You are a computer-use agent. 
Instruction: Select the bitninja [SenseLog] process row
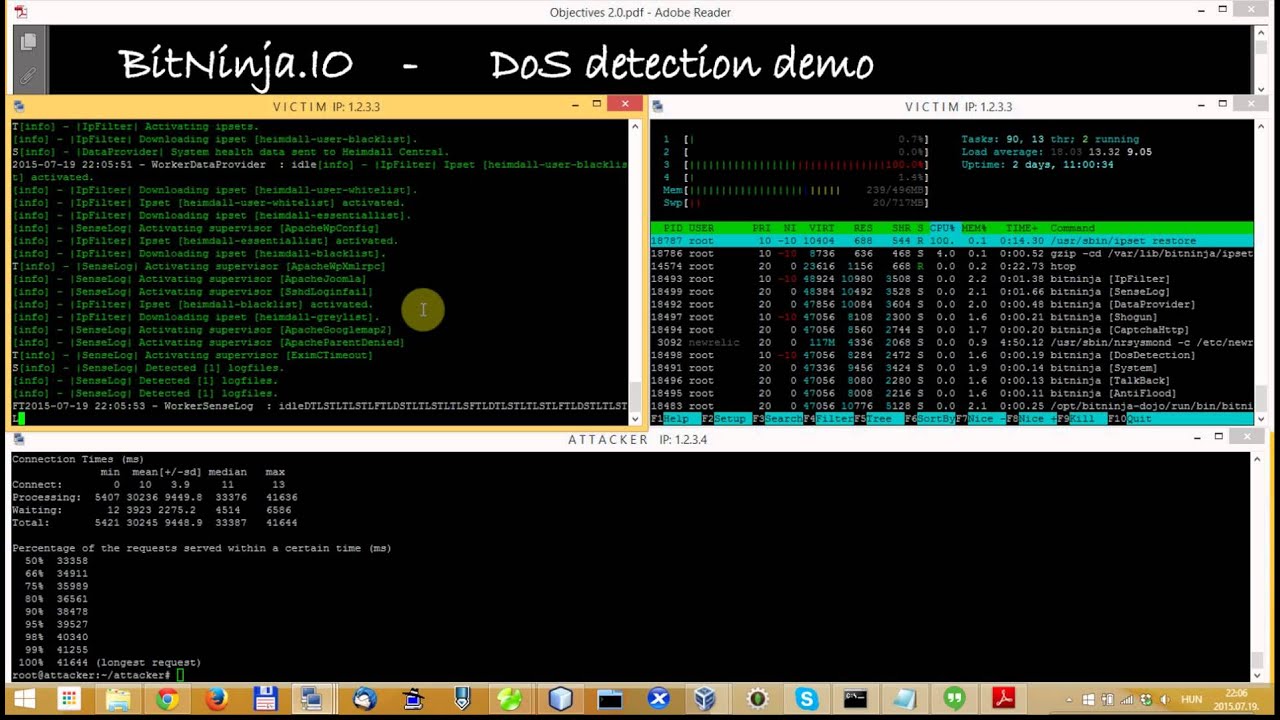[952, 292]
